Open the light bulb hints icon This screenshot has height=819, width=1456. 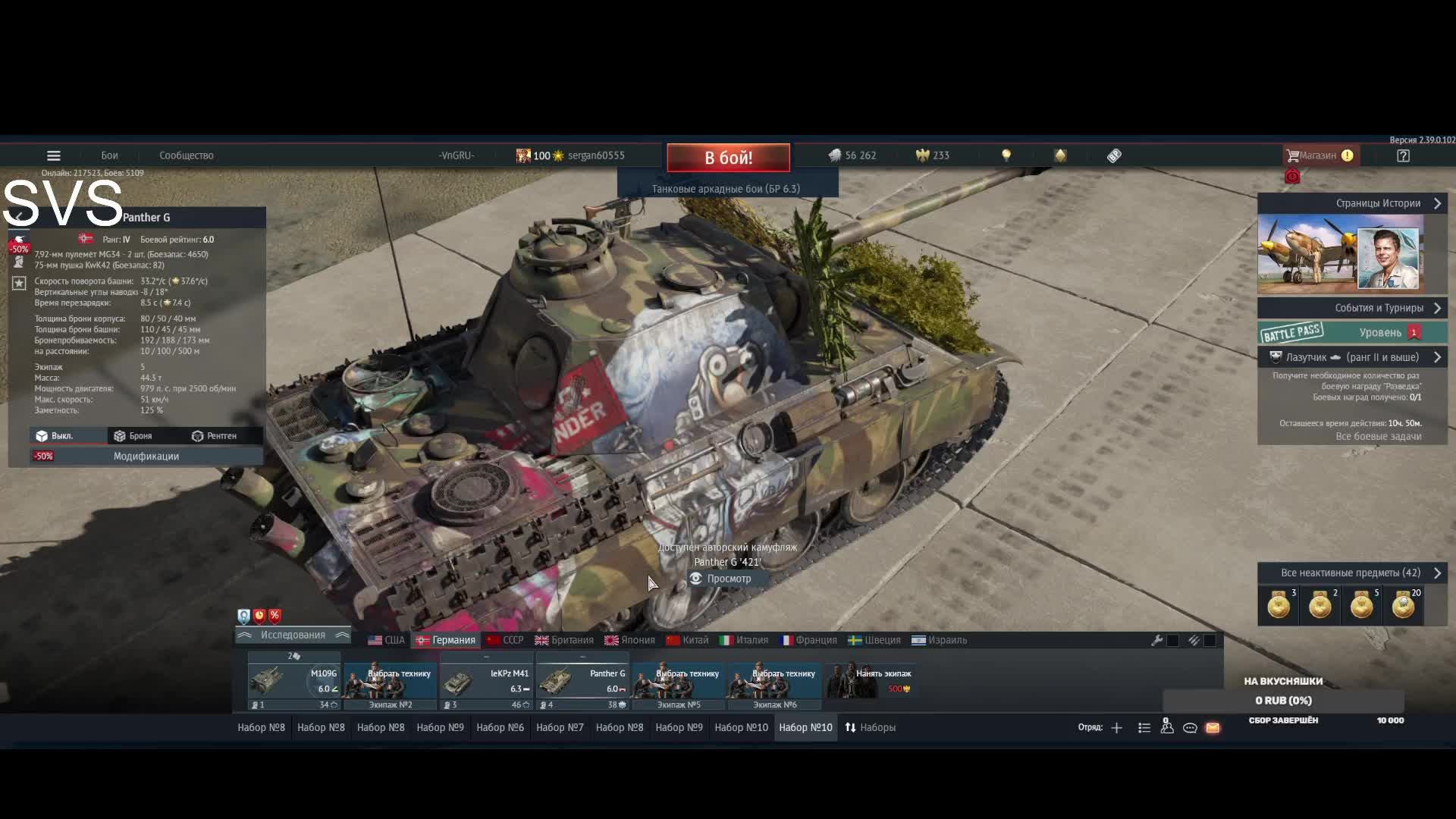1006,155
